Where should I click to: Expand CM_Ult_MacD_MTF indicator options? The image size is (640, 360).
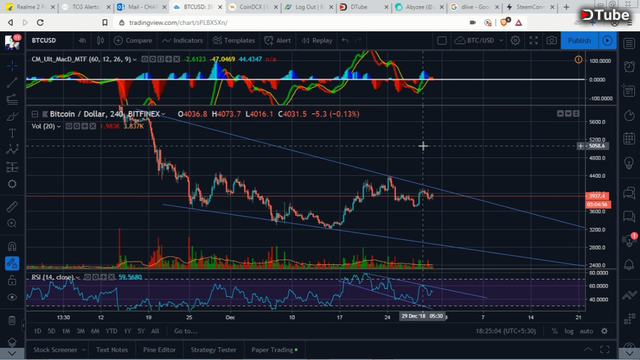(134, 60)
